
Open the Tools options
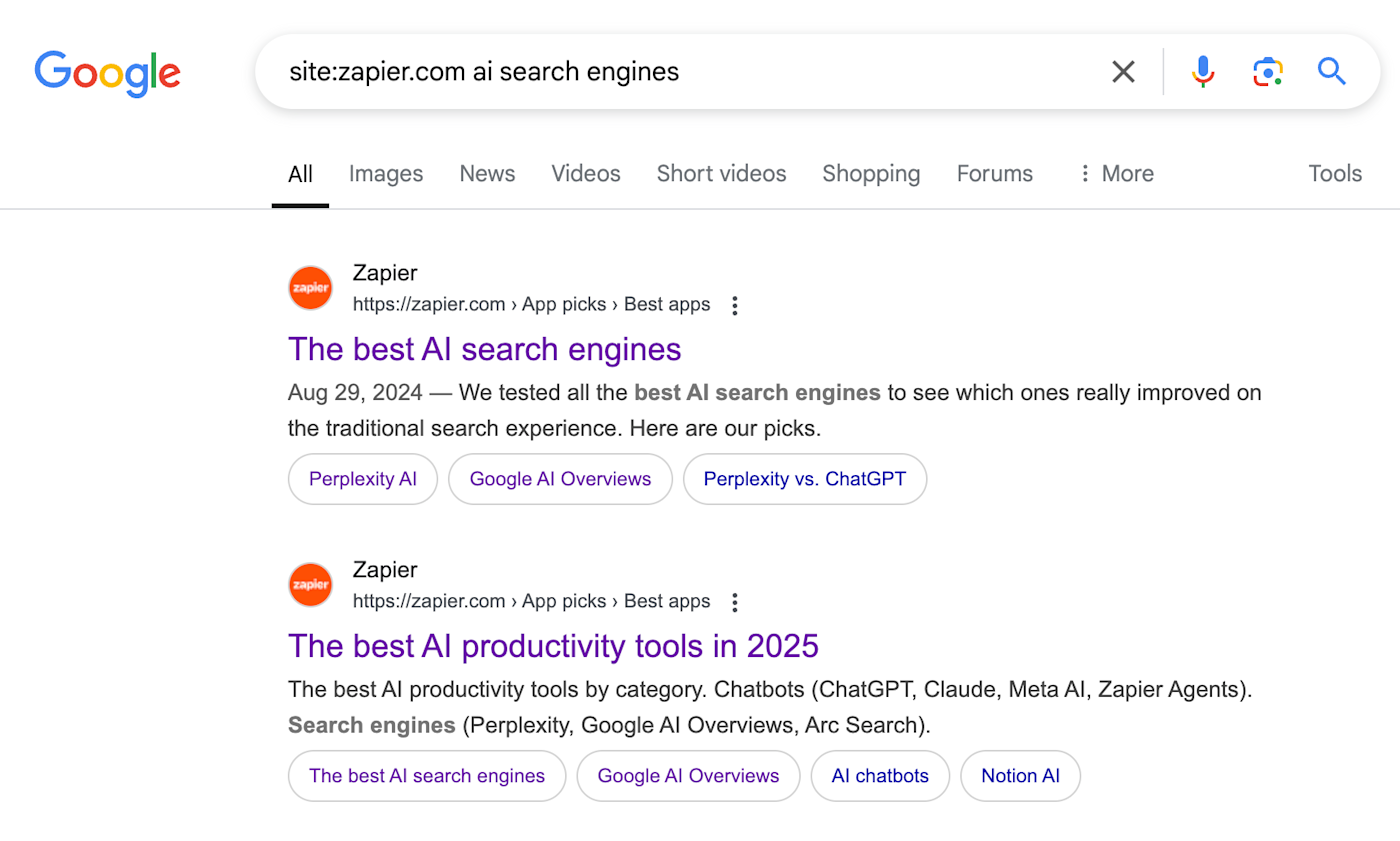pyautogui.click(x=1335, y=173)
